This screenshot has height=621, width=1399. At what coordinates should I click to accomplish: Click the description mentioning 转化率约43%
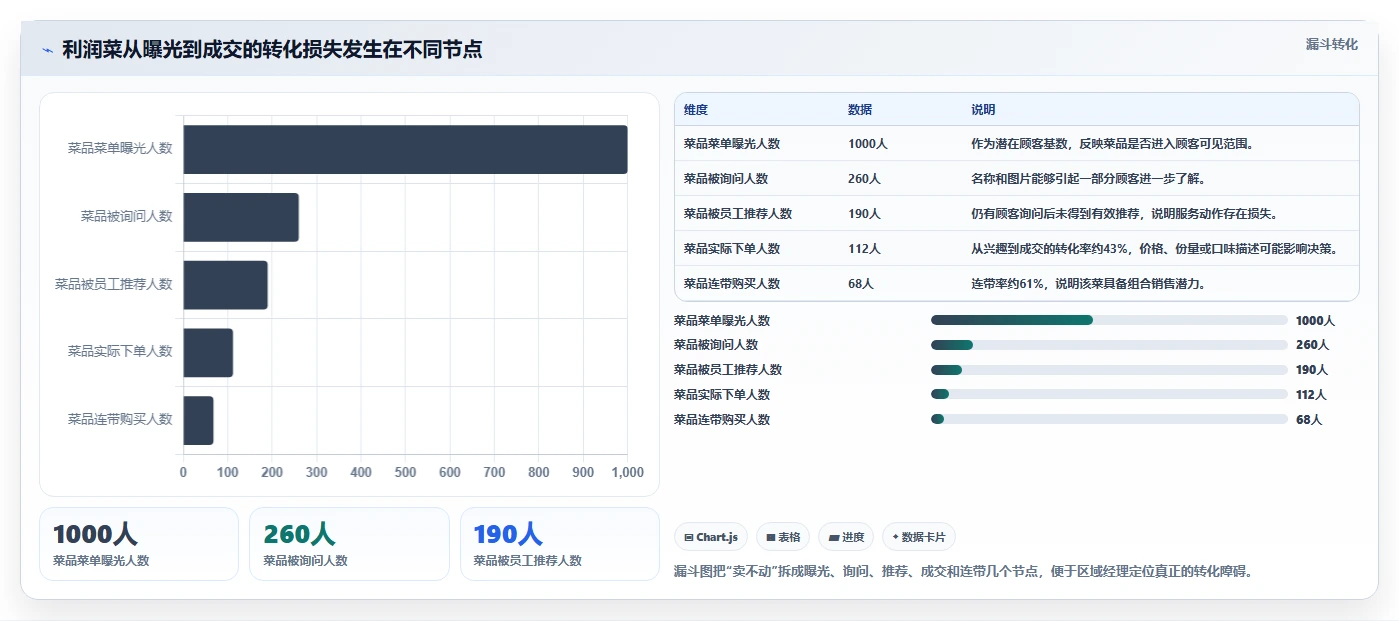click(x=1154, y=248)
